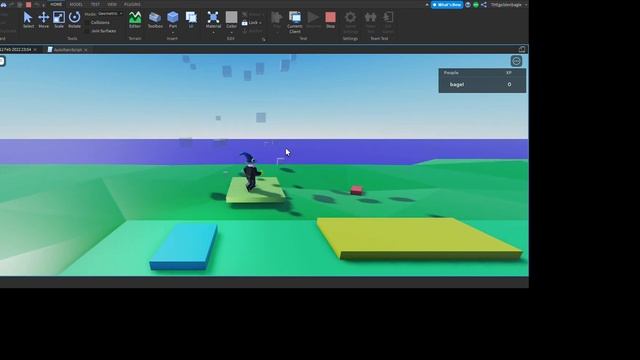Open the Toolbox
The width and height of the screenshot is (640, 360).
pos(155,20)
